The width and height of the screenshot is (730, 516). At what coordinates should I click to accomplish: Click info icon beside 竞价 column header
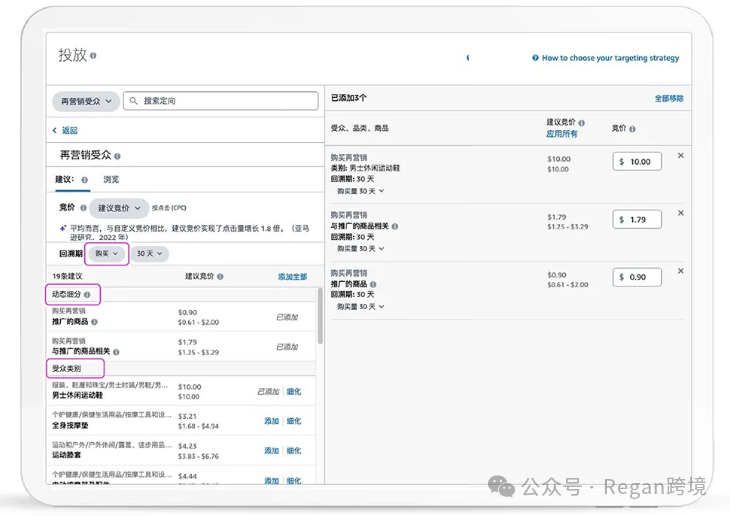632,129
